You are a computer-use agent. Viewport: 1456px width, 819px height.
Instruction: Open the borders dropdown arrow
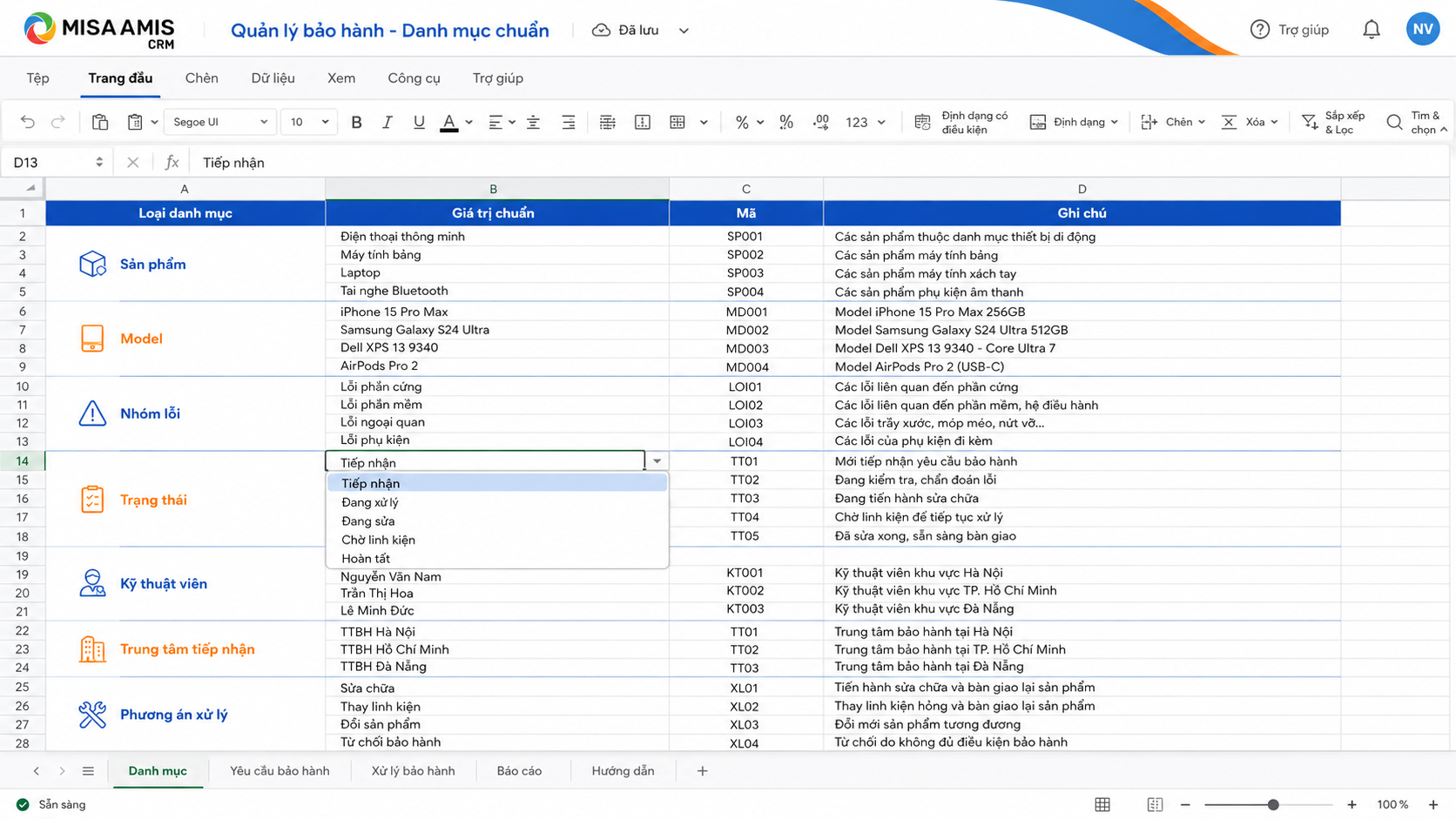pyautogui.click(x=704, y=122)
